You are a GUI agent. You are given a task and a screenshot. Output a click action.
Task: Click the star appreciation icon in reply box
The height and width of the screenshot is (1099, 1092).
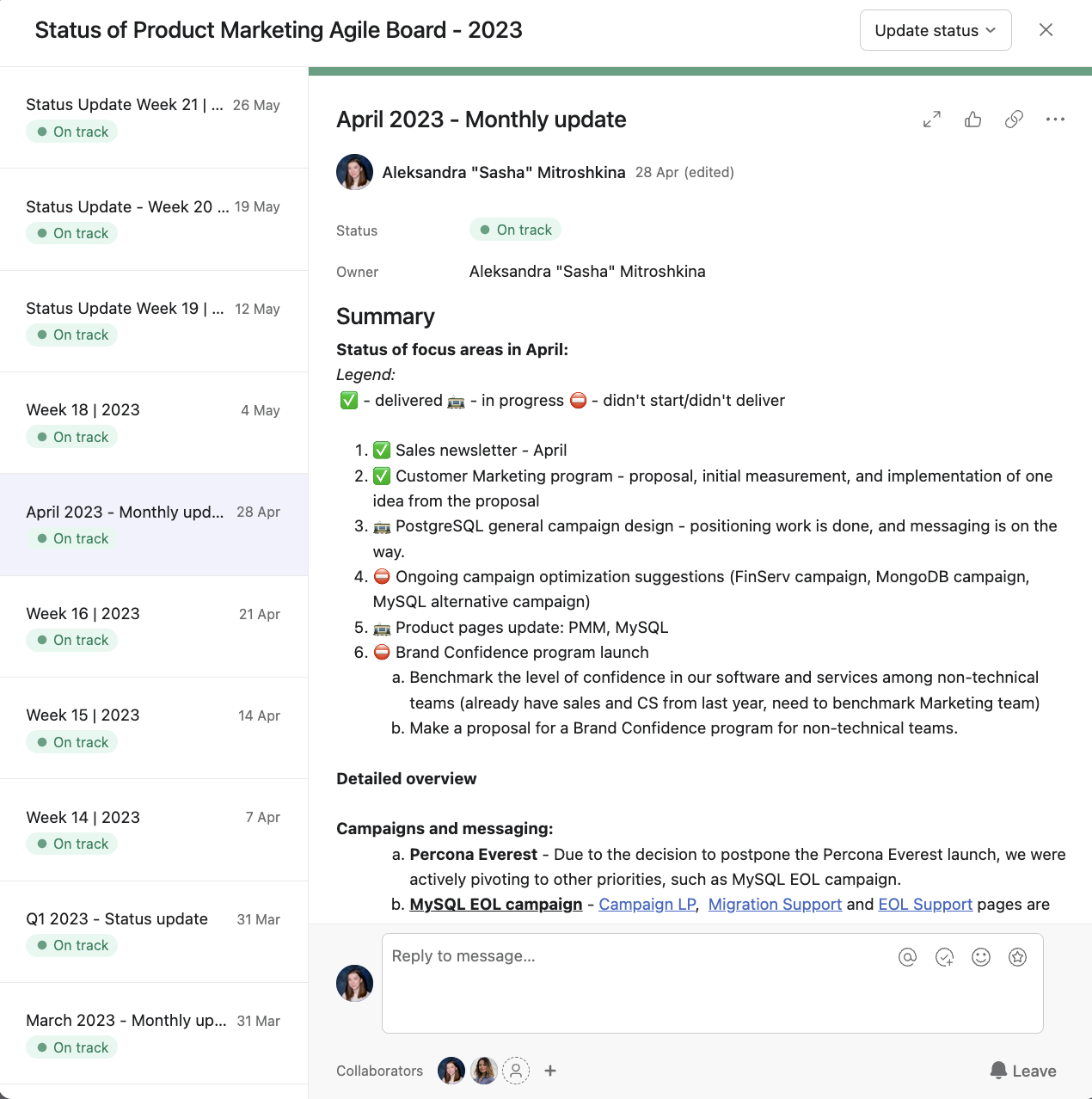click(x=1018, y=957)
